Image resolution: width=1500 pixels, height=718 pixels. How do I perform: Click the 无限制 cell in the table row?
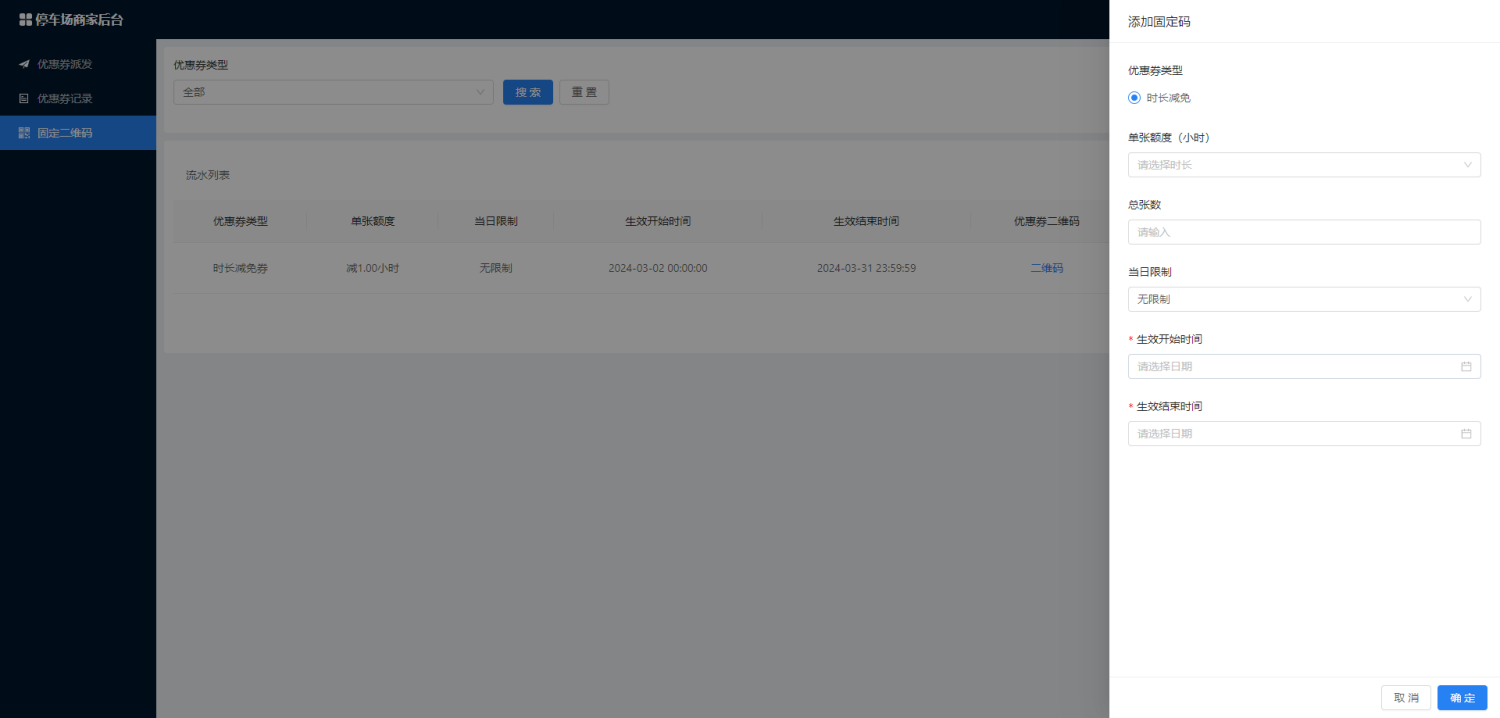tap(496, 268)
